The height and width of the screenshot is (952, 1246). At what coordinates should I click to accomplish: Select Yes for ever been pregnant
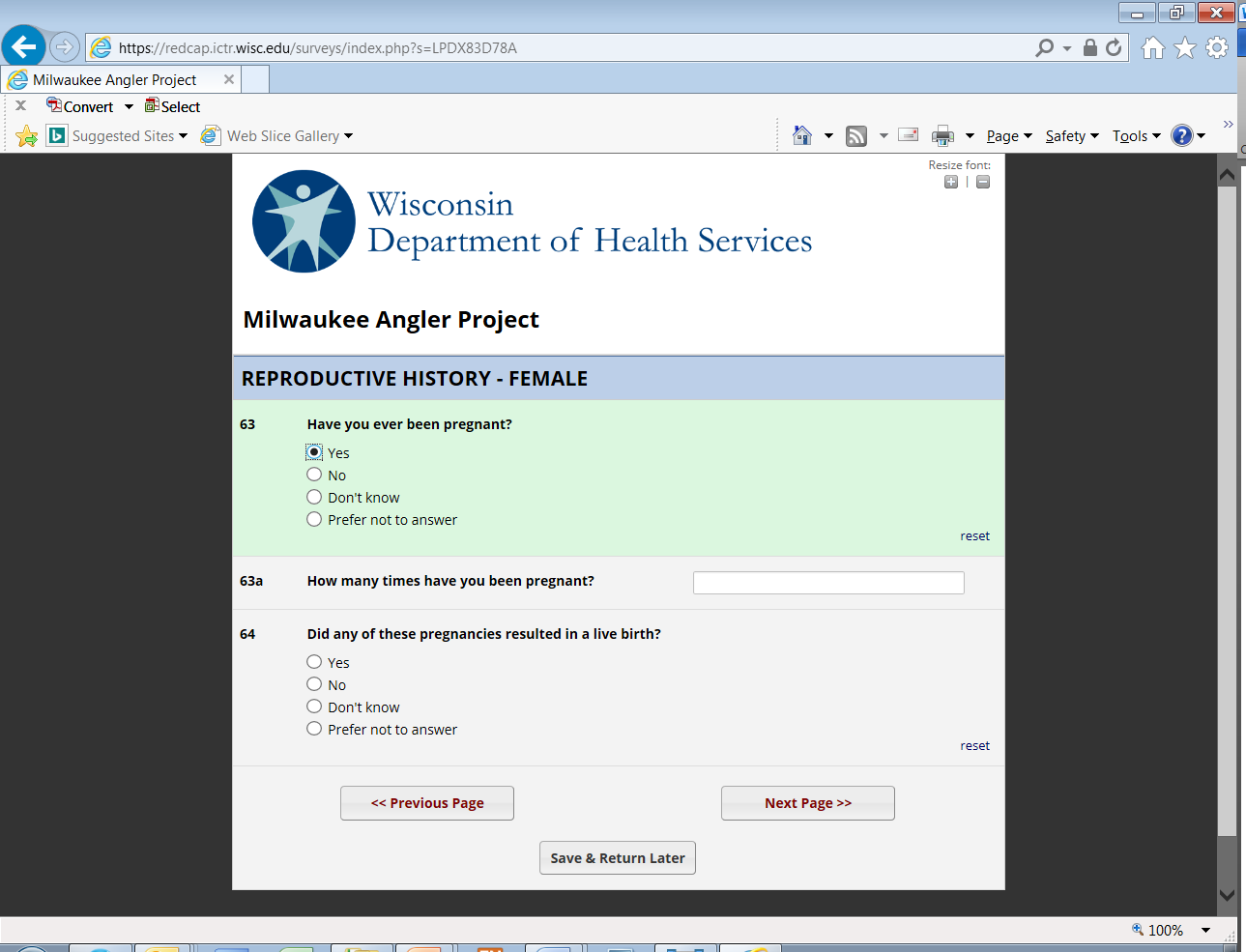pyautogui.click(x=314, y=451)
